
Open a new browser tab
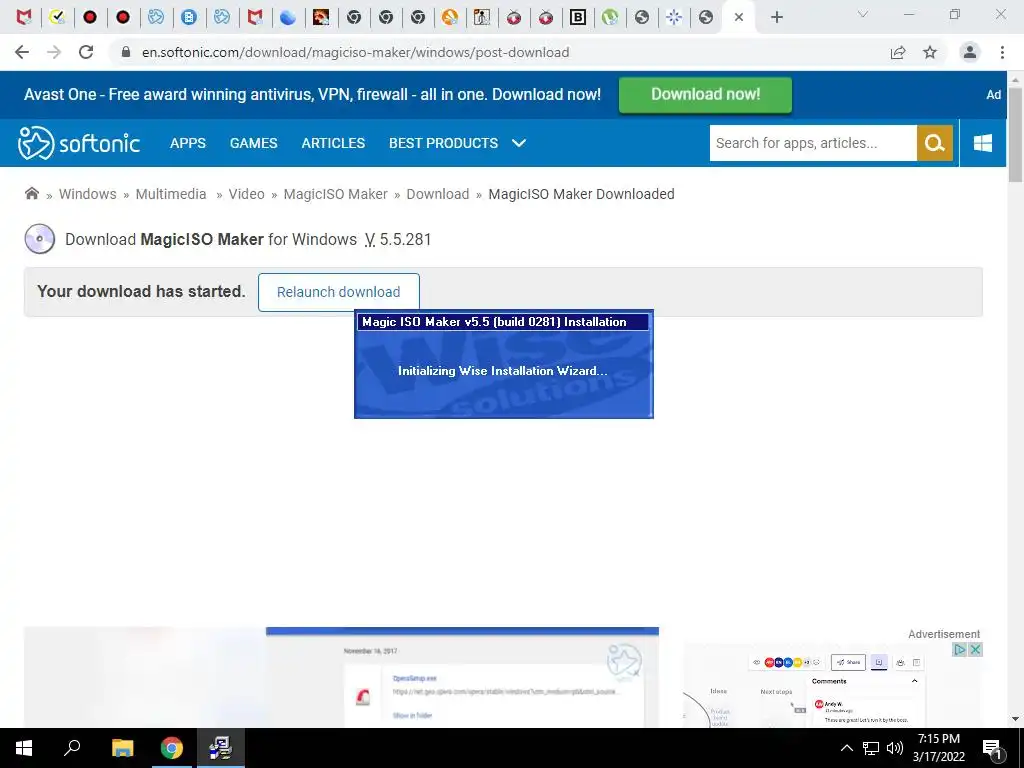coord(776,18)
